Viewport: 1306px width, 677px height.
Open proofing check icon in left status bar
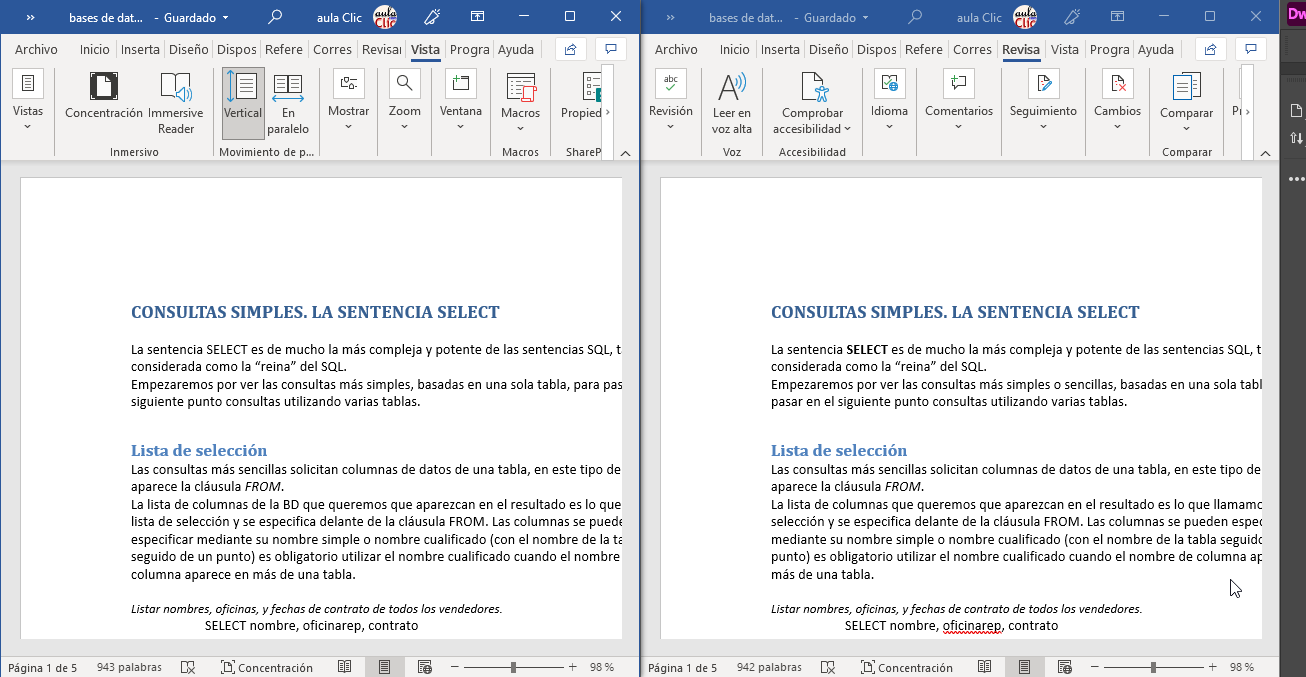187,667
